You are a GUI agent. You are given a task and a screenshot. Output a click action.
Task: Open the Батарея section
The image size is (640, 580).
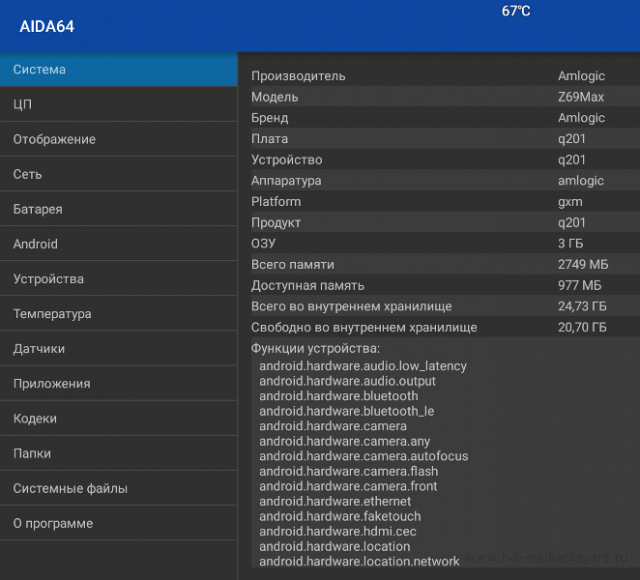(x=118, y=209)
